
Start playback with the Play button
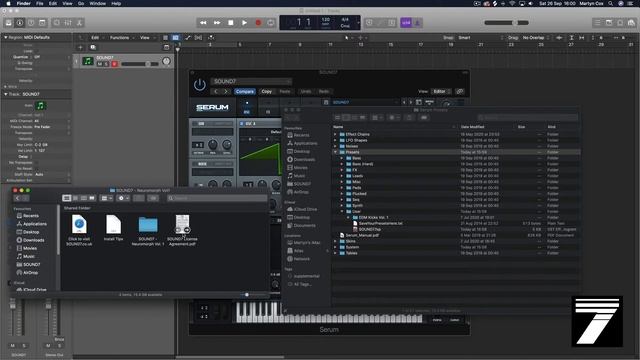tap(244, 23)
